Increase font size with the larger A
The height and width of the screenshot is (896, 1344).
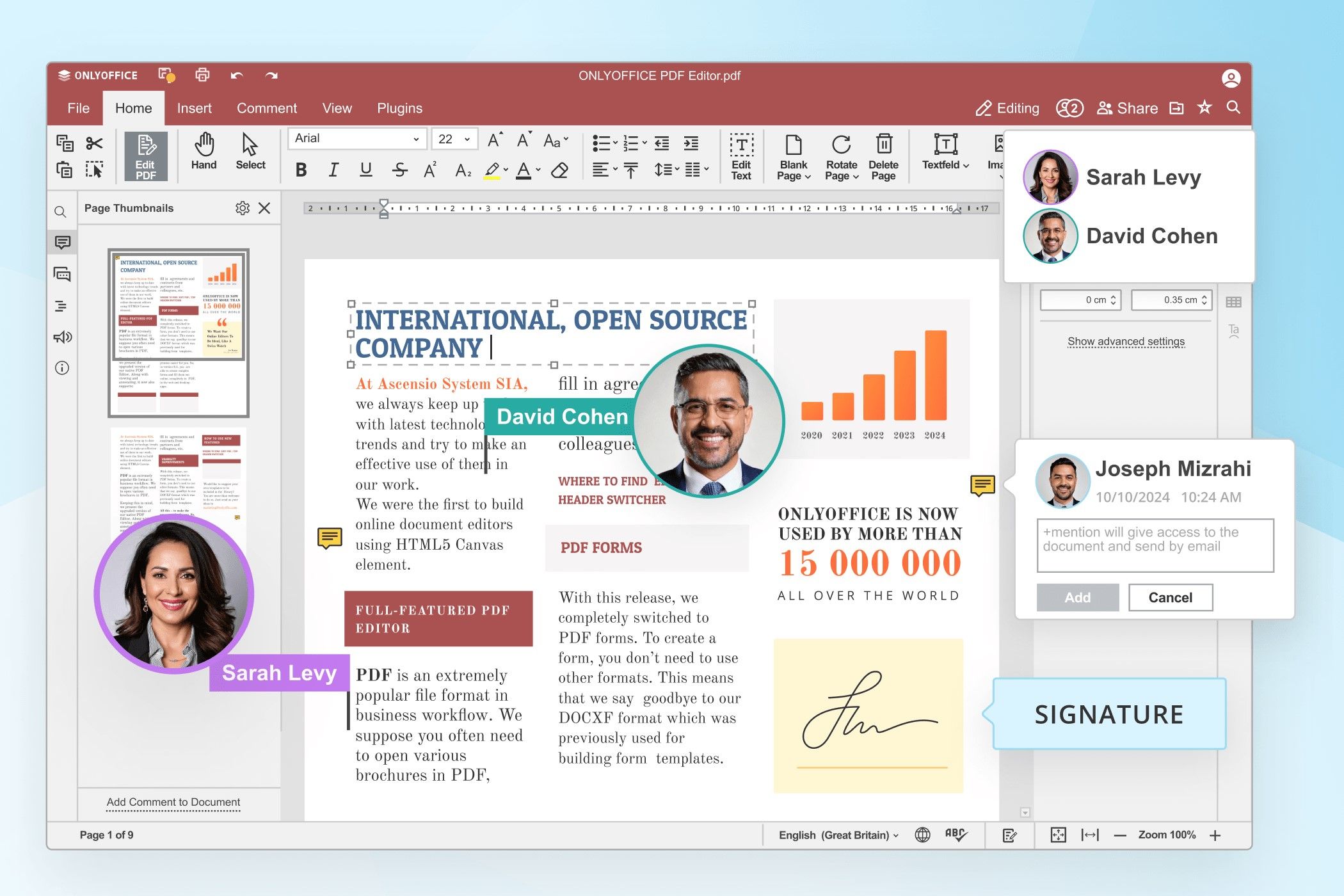pyautogui.click(x=495, y=140)
